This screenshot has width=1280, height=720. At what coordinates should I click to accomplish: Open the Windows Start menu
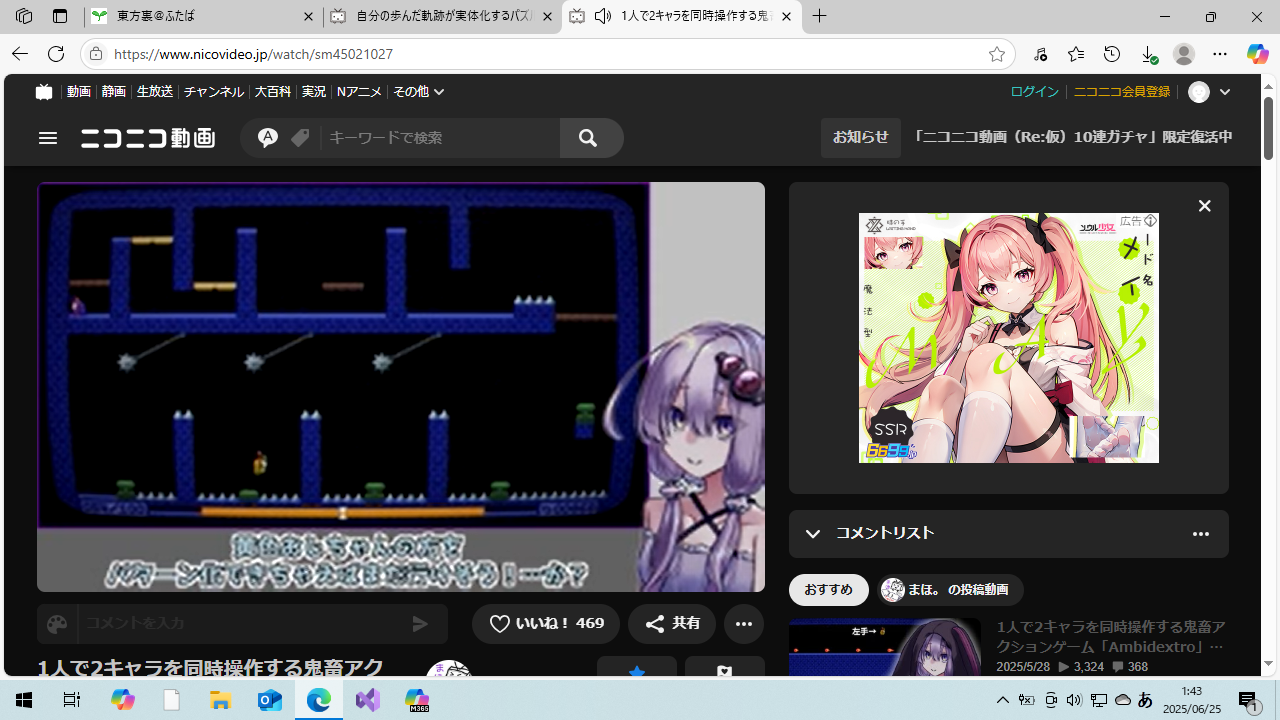click(x=24, y=700)
